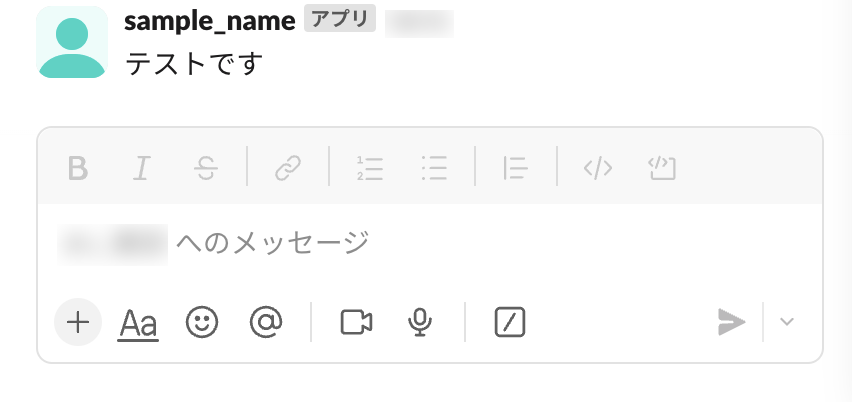The width and height of the screenshot is (852, 402).
Task: Start a bulleted list
Action: point(434,168)
